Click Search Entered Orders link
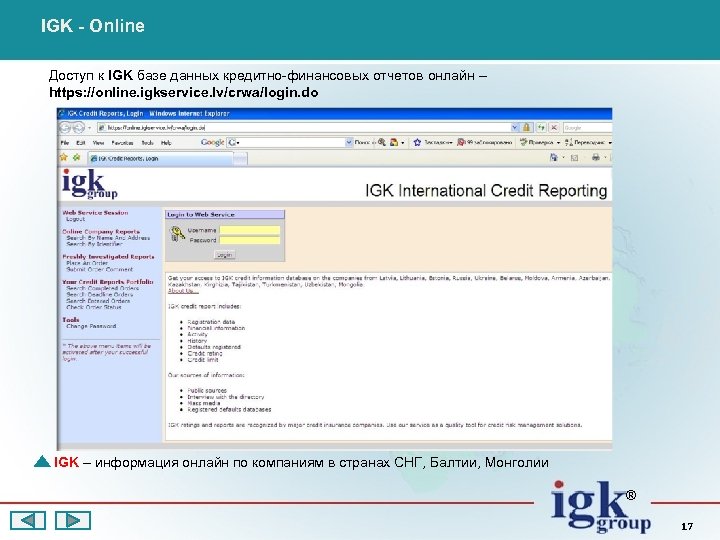 click(98, 301)
